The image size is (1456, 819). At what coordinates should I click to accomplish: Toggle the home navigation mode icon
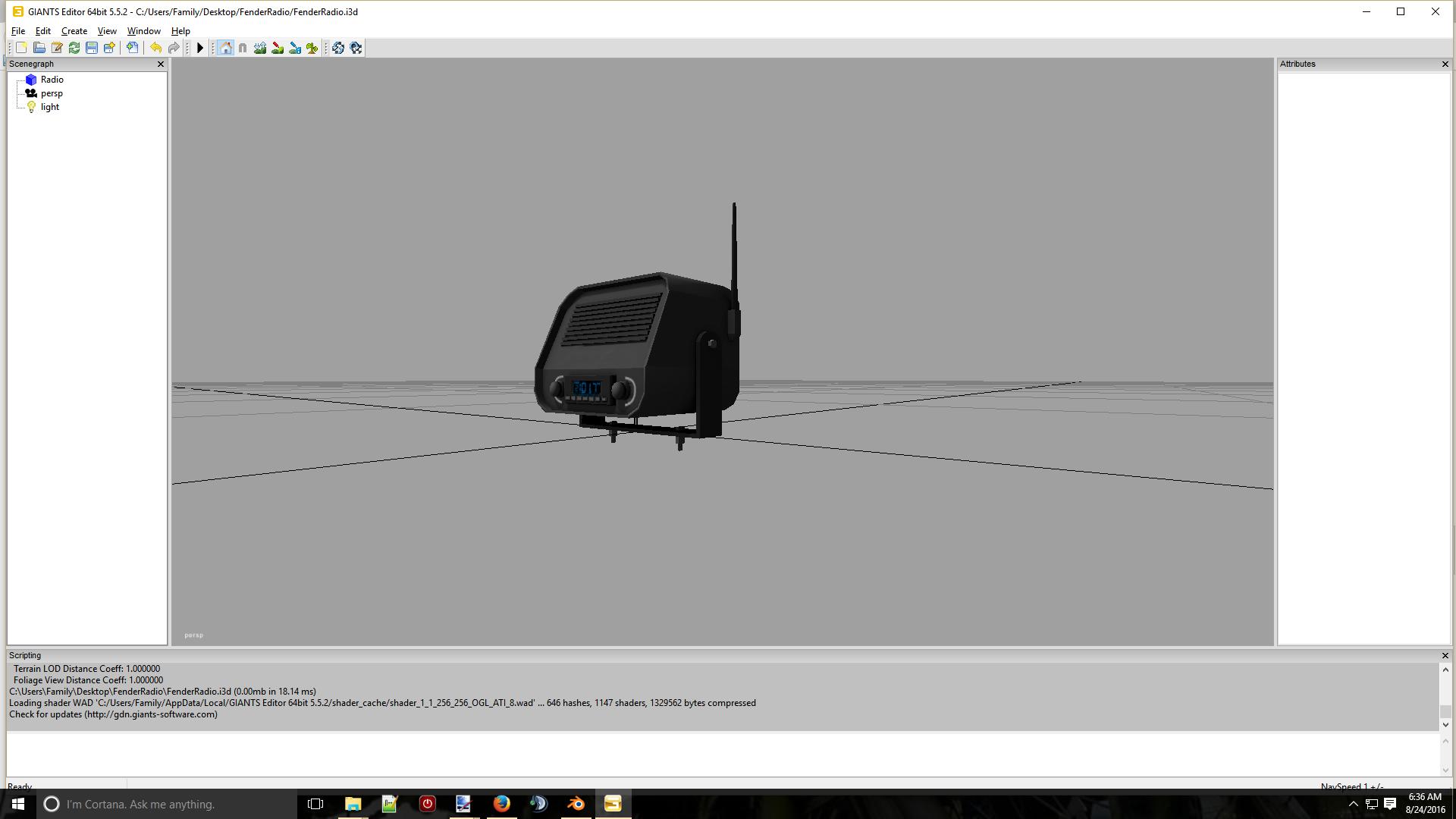tap(225, 48)
